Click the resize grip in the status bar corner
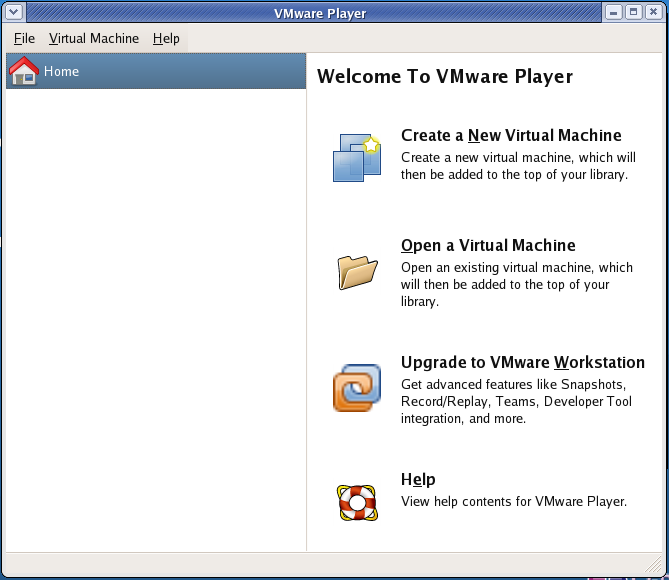The width and height of the screenshot is (669, 580). pyautogui.click(x=654, y=565)
